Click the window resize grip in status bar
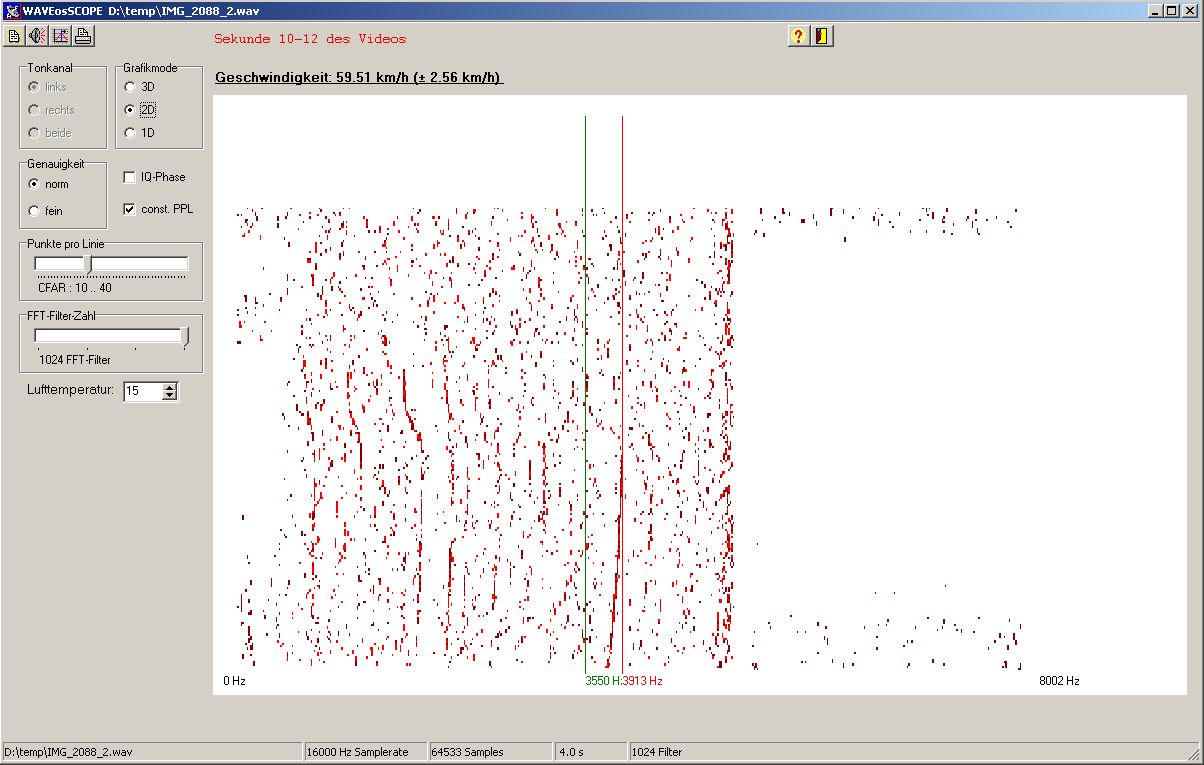 1194,754
